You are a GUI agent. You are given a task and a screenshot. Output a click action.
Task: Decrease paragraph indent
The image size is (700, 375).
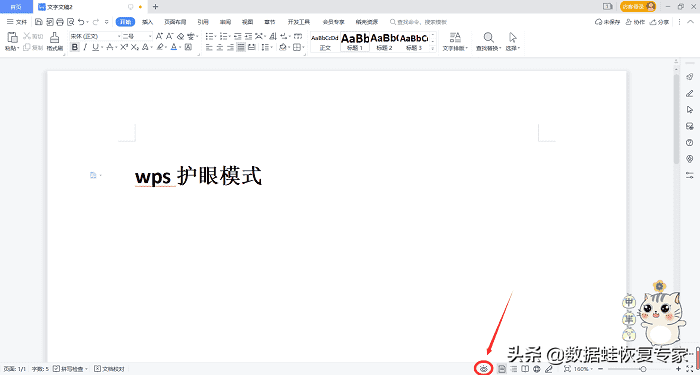[x=237, y=36]
